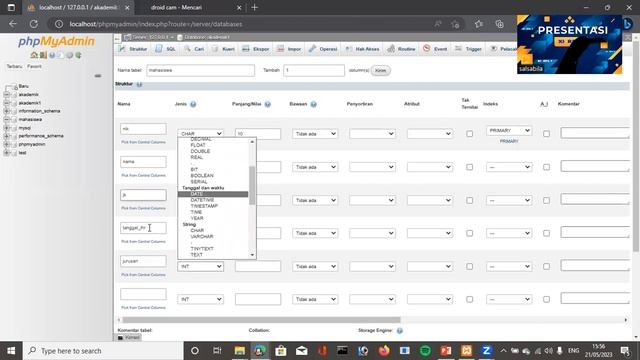Add page to favorites star icon
The image size is (640, 360).
(x=456, y=24)
